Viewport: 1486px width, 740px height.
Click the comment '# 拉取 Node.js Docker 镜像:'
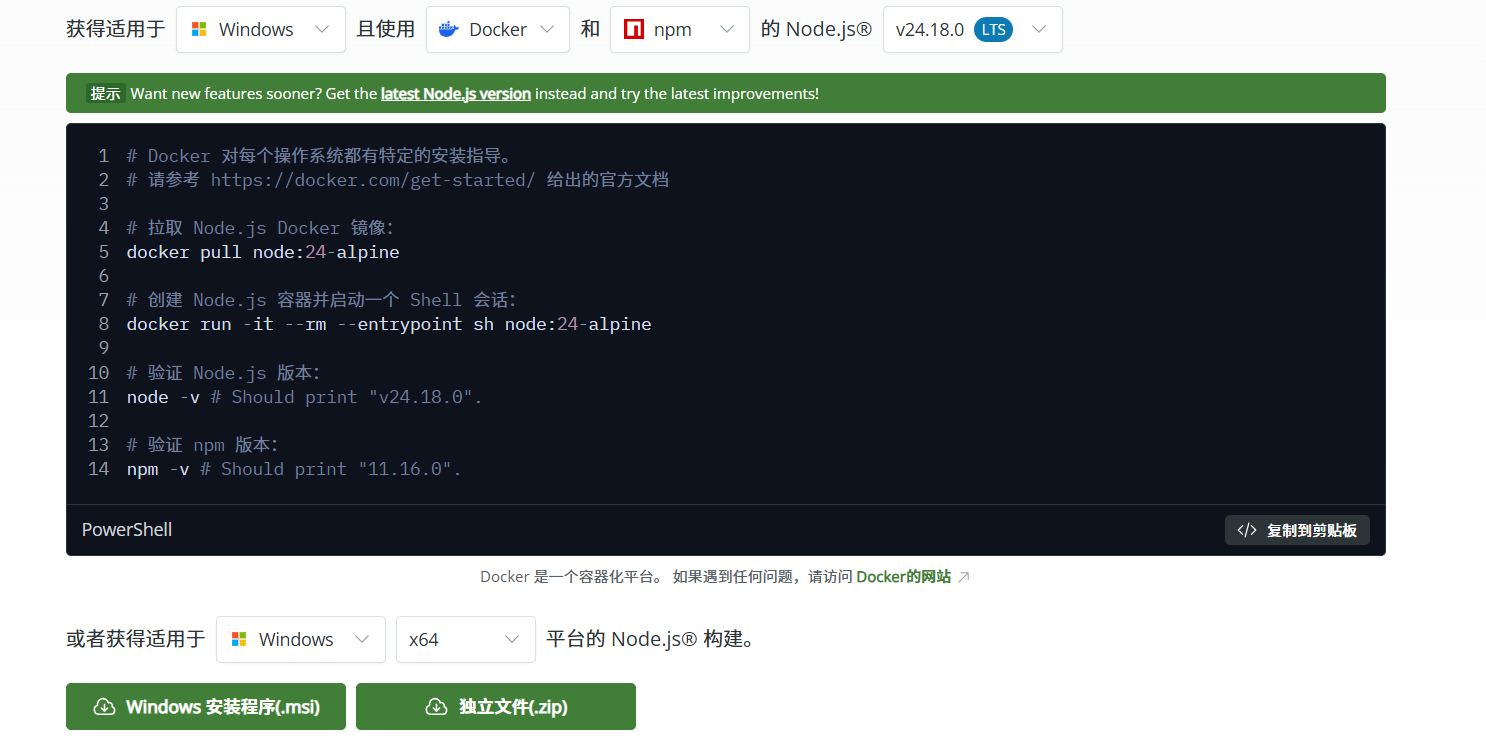[x=261, y=228]
